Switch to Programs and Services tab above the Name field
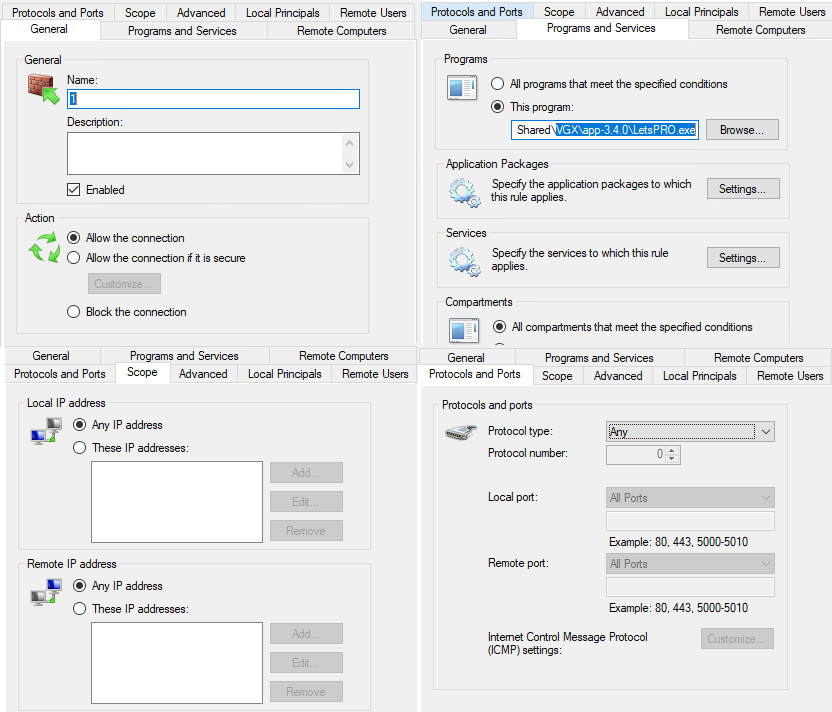Viewport: 832px width, 712px height. coord(182,31)
